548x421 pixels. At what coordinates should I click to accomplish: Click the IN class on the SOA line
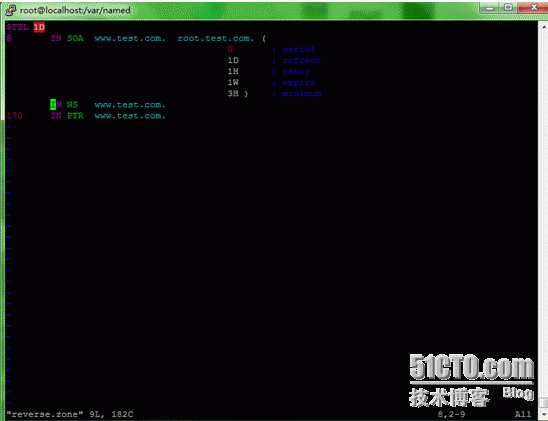click(x=56, y=38)
